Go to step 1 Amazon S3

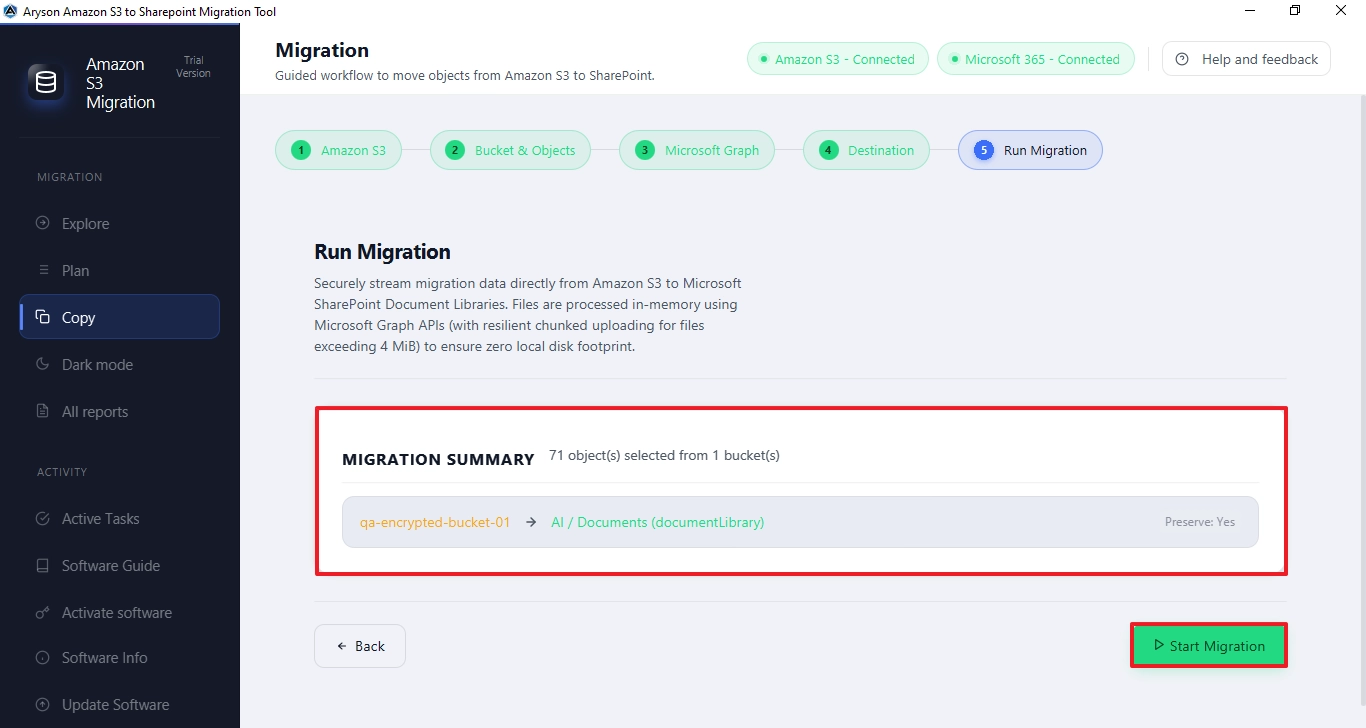pos(338,150)
